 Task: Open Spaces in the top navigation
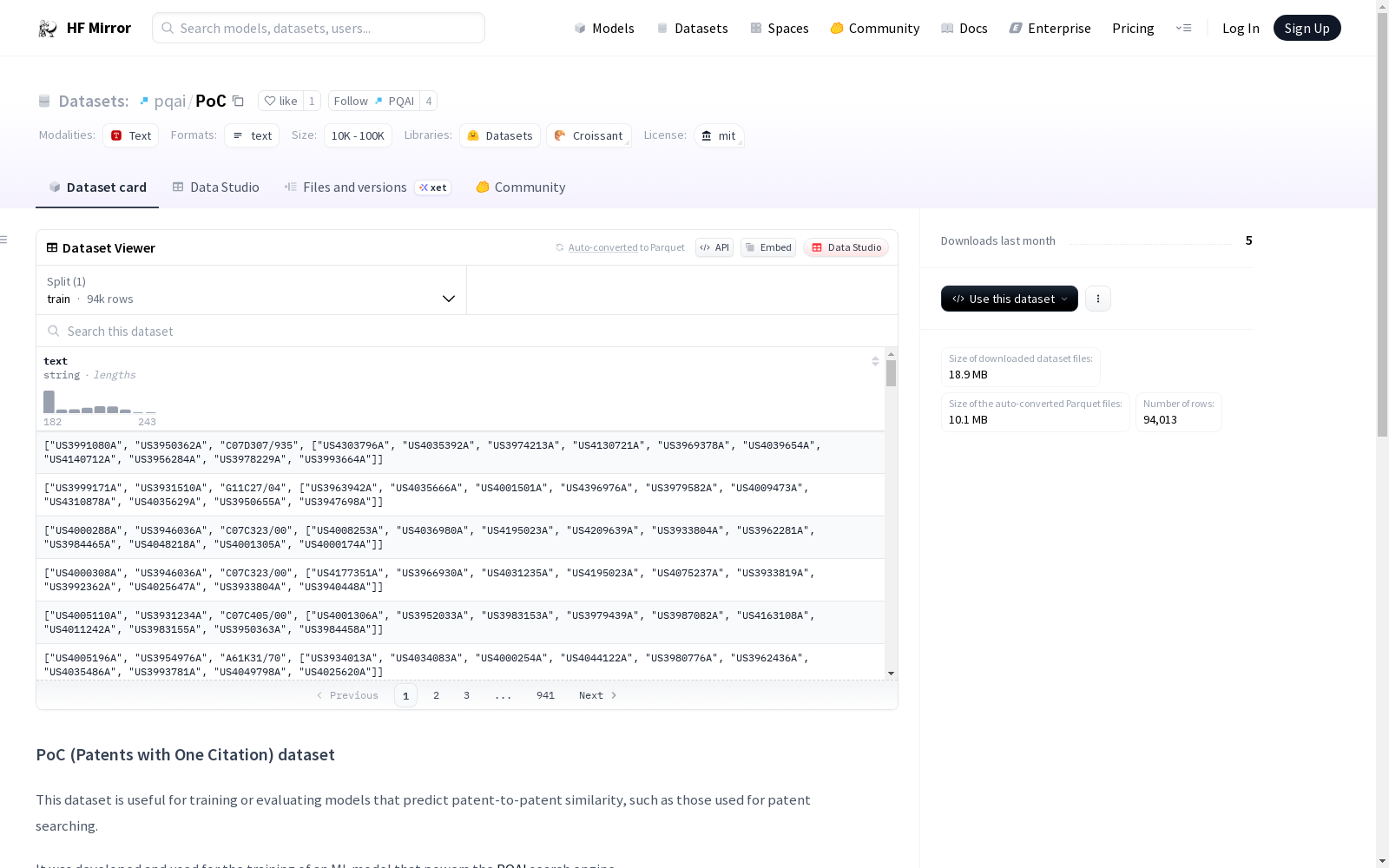780,28
